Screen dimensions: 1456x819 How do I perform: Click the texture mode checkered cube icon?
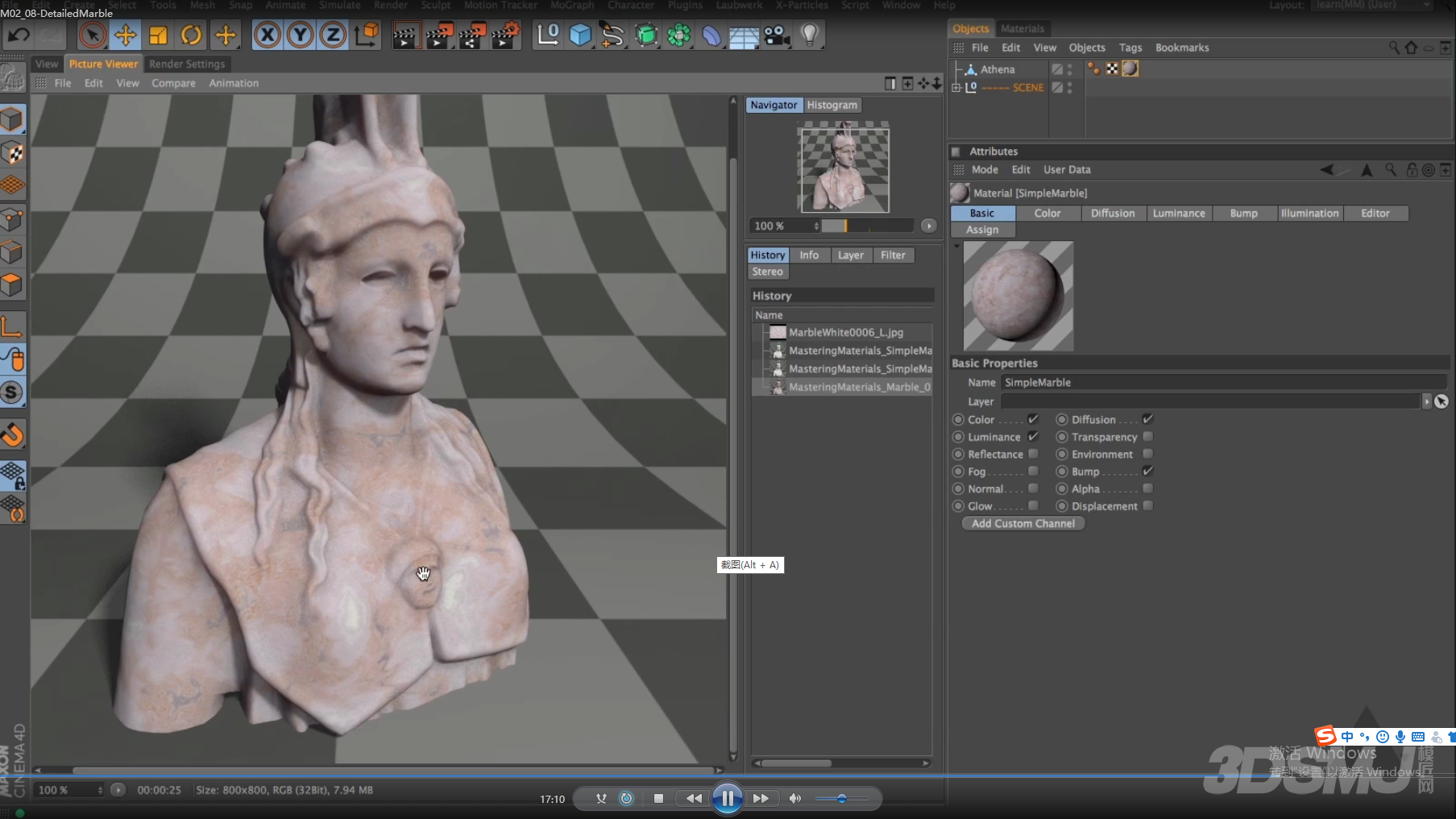13,153
